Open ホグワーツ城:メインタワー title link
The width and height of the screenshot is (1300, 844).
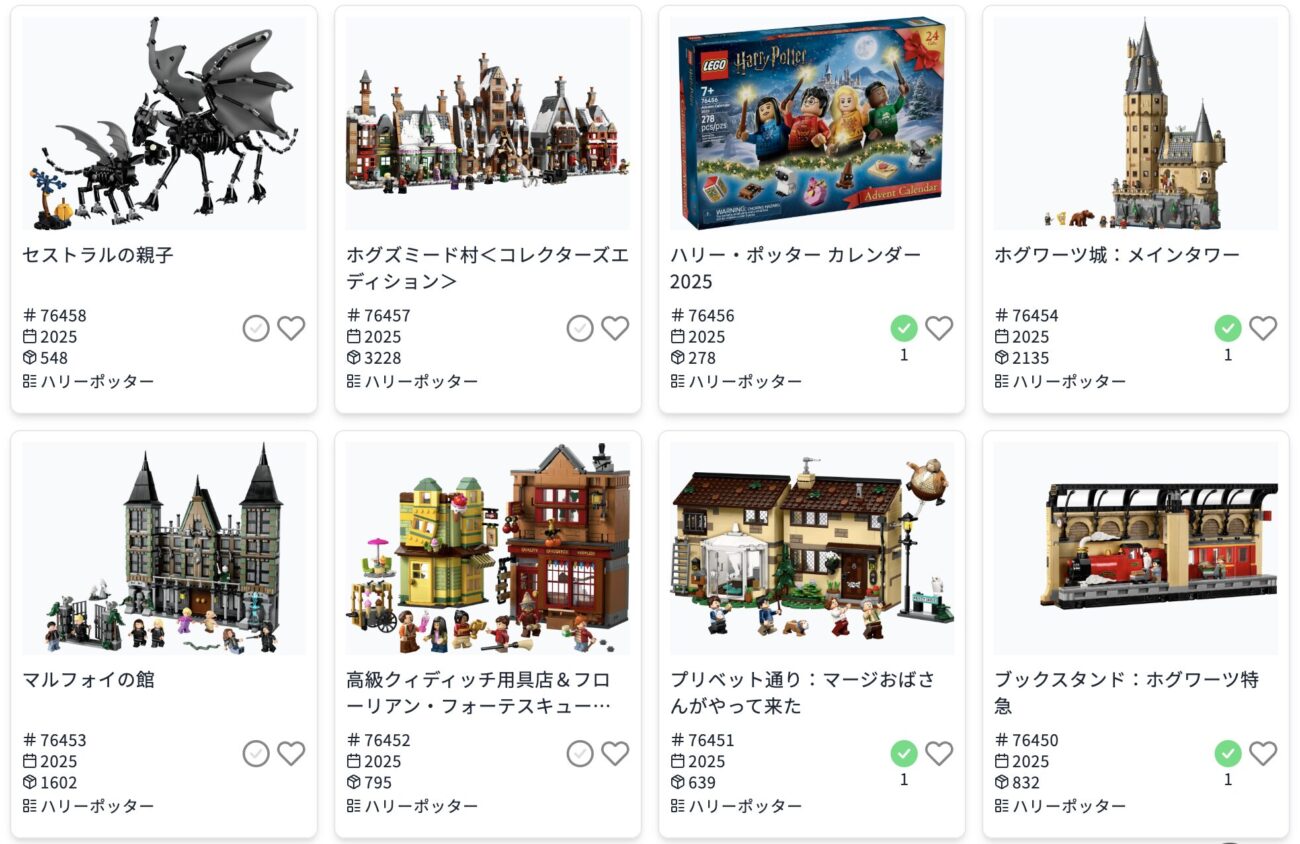coord(1117,255)
